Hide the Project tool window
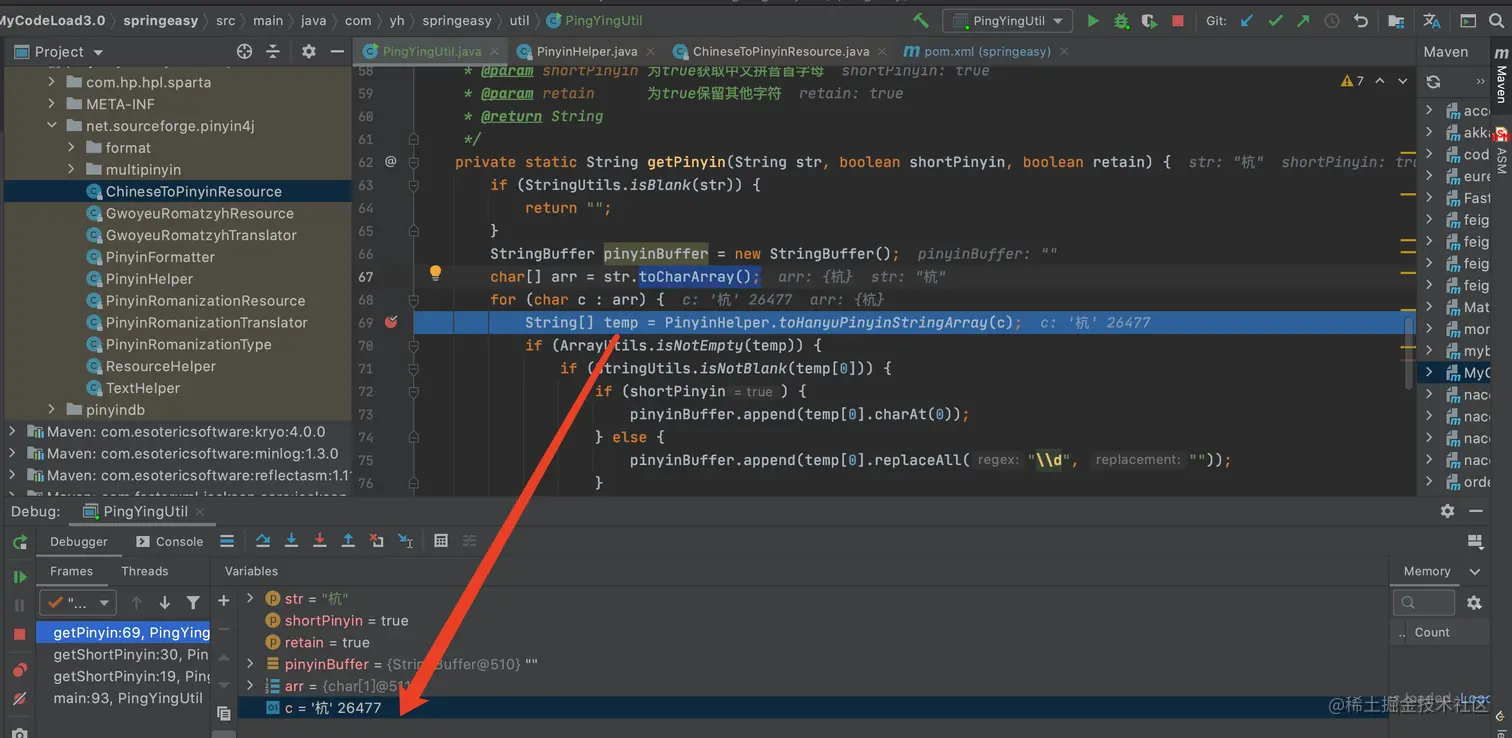This screenshot has width=1512, height=738. 338,51
